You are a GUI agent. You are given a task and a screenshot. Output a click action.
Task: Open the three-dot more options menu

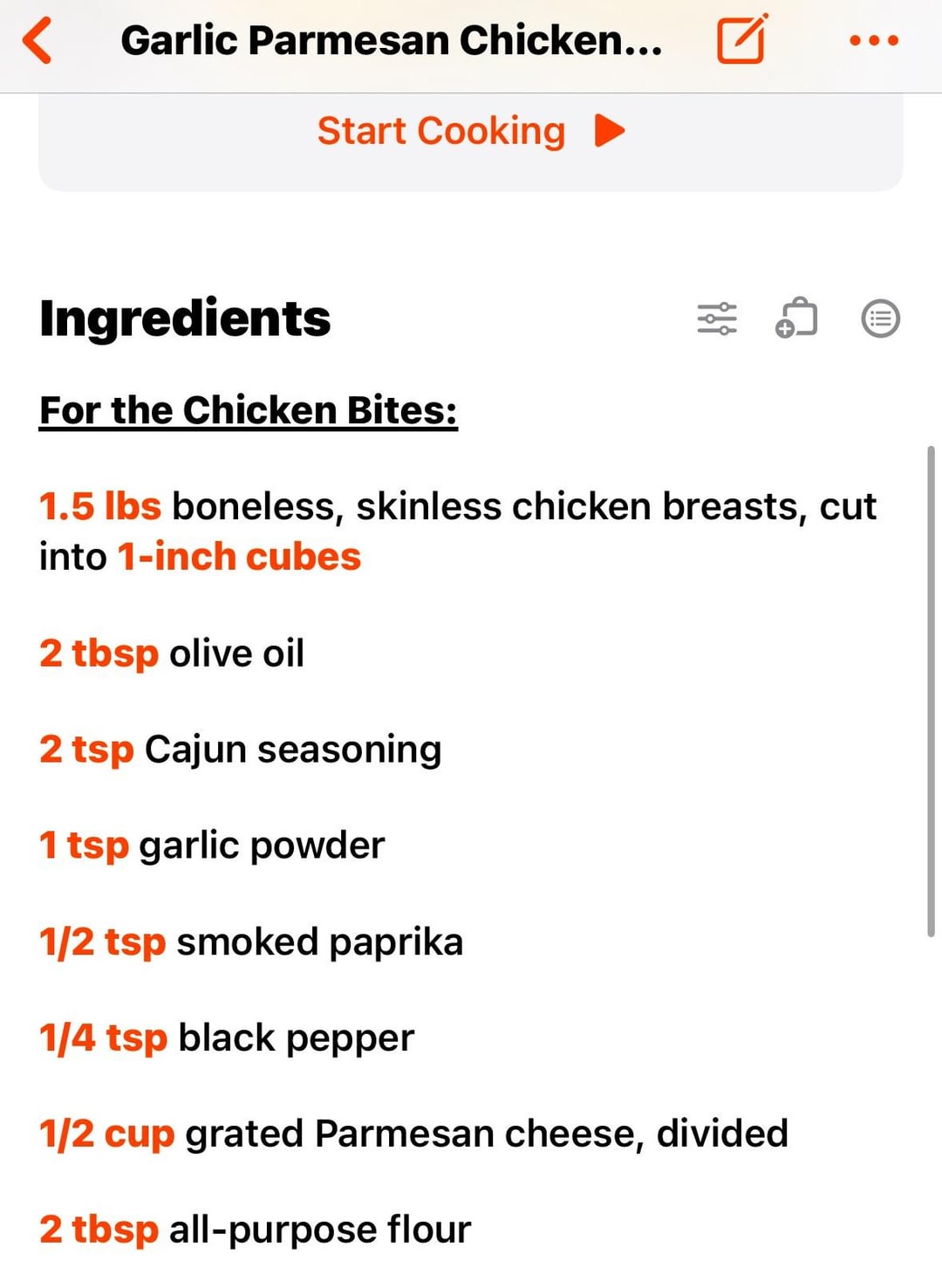click(874, 40)
